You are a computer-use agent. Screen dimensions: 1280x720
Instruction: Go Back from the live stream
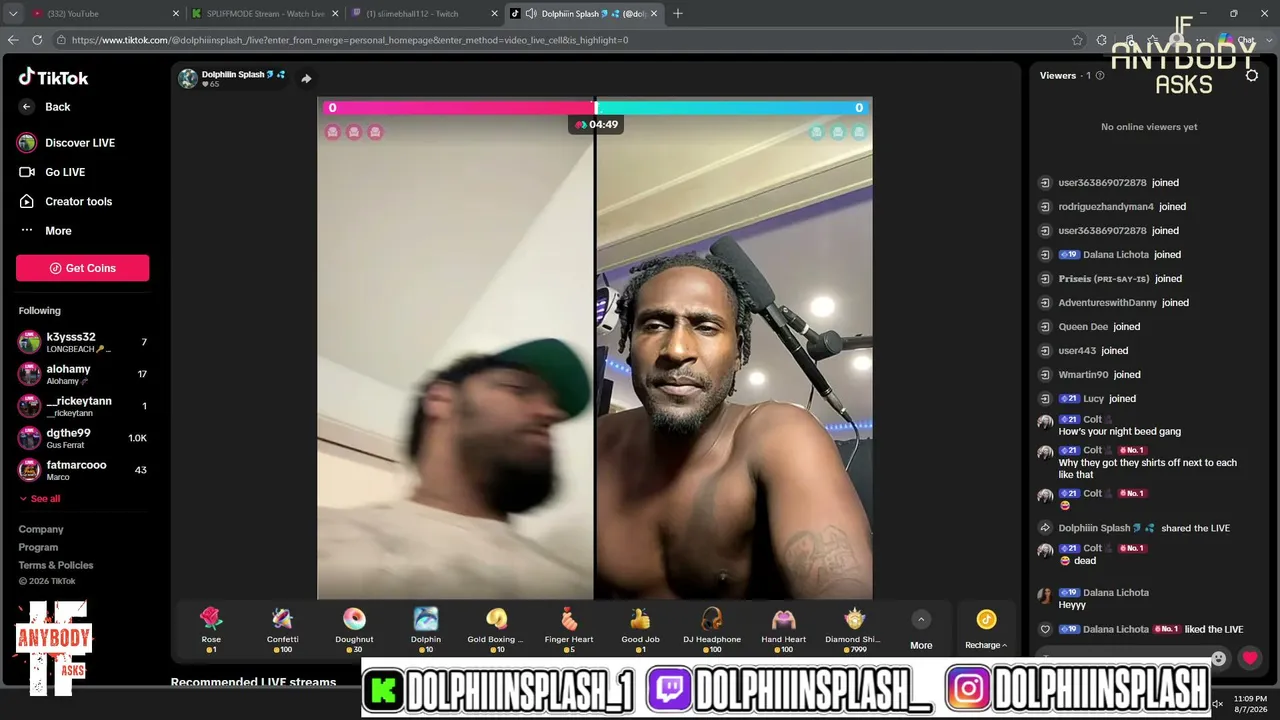point(45,107)
